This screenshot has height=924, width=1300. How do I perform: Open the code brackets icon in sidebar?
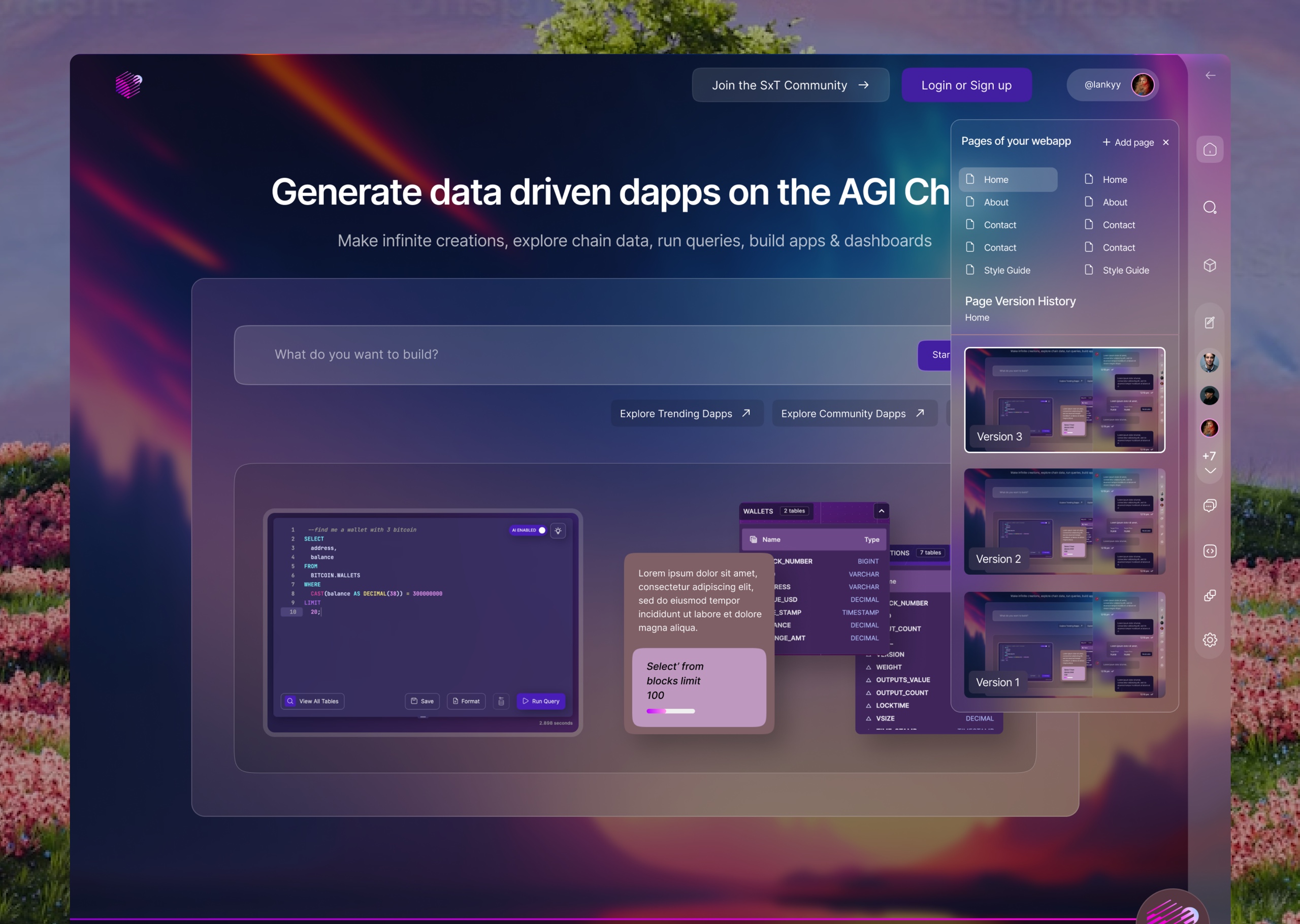tap(1210, 551)
